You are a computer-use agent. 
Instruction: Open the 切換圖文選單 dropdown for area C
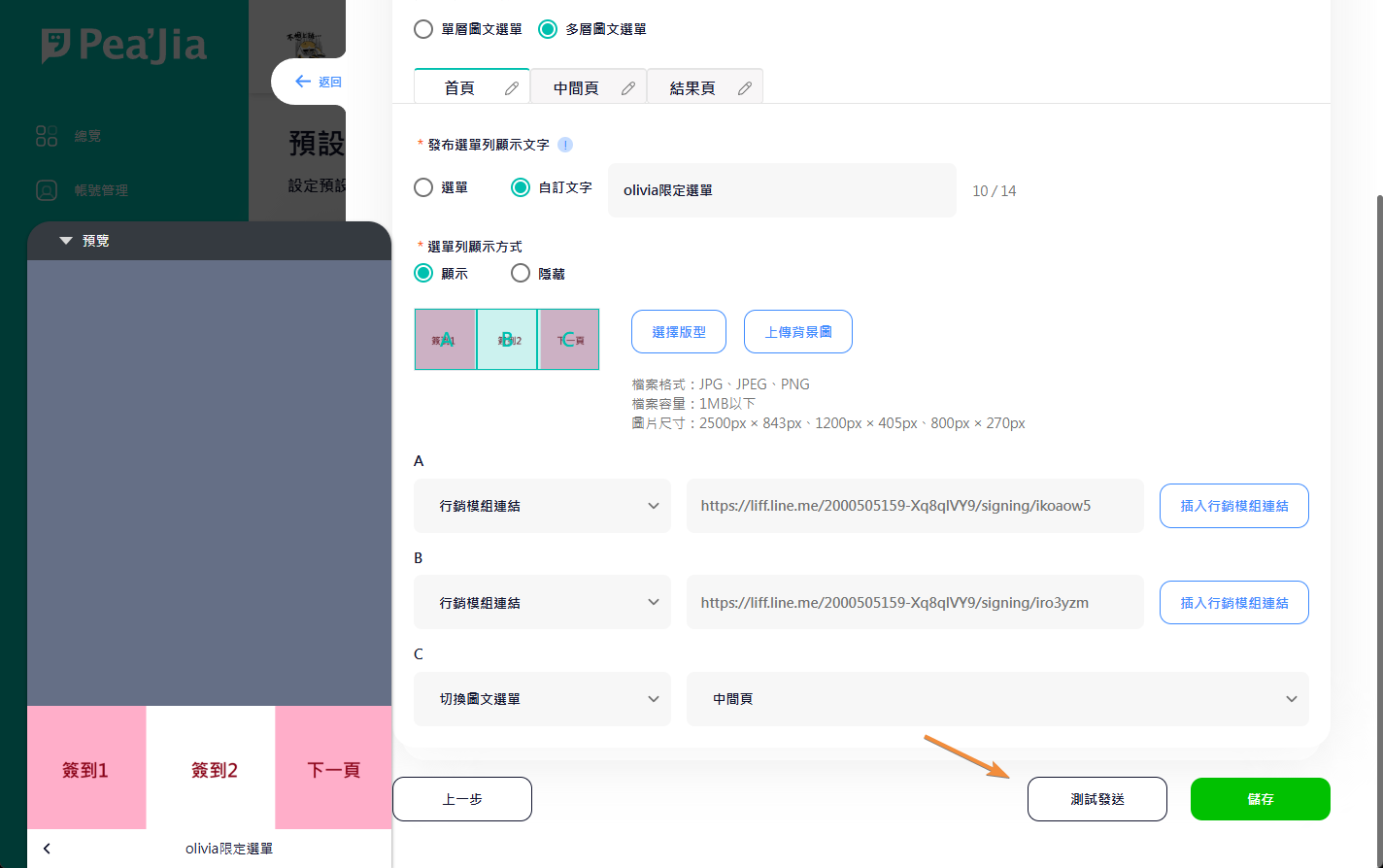coord(542,699)
